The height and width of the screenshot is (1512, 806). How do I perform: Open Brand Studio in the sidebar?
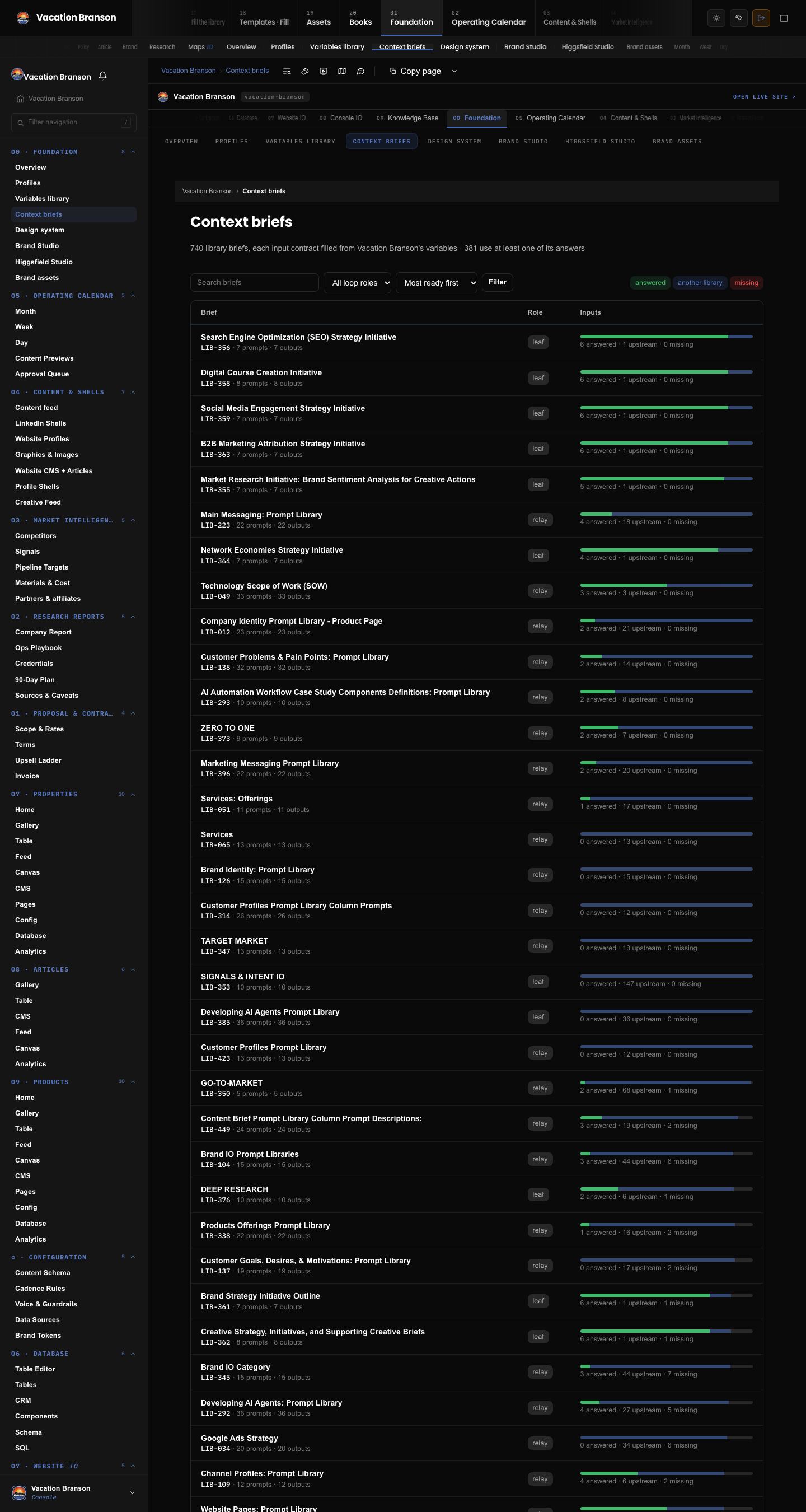tap(37, 246)
